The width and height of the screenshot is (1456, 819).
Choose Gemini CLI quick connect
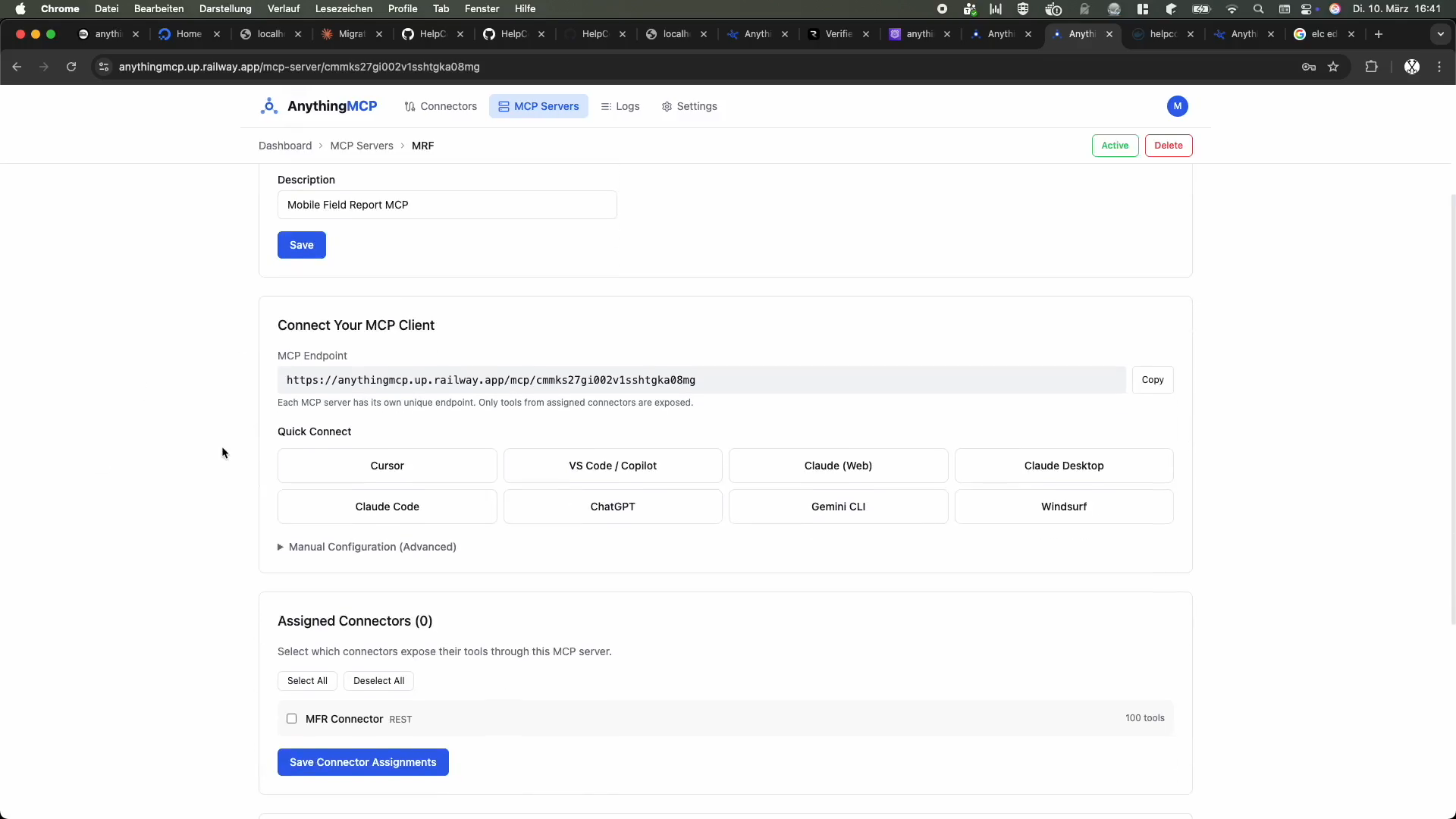[x=838, y=507]
